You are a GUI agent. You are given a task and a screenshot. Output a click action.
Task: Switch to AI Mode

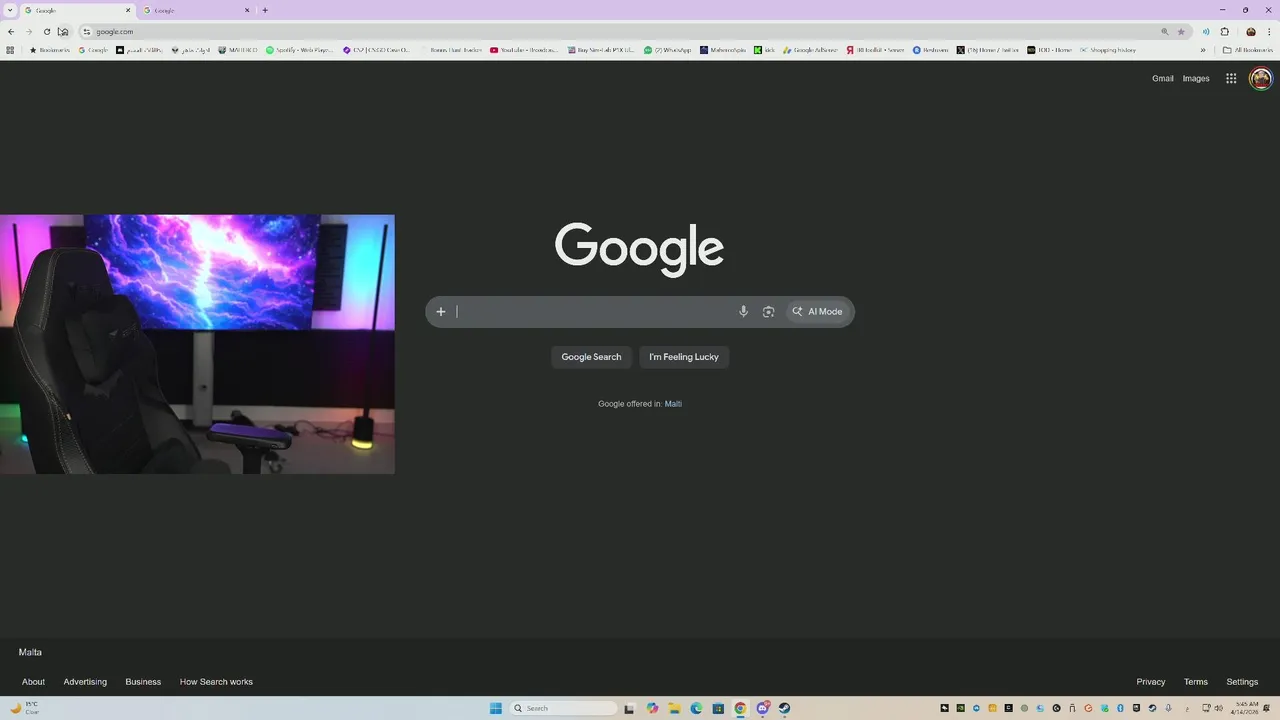(x=818, y=312)
